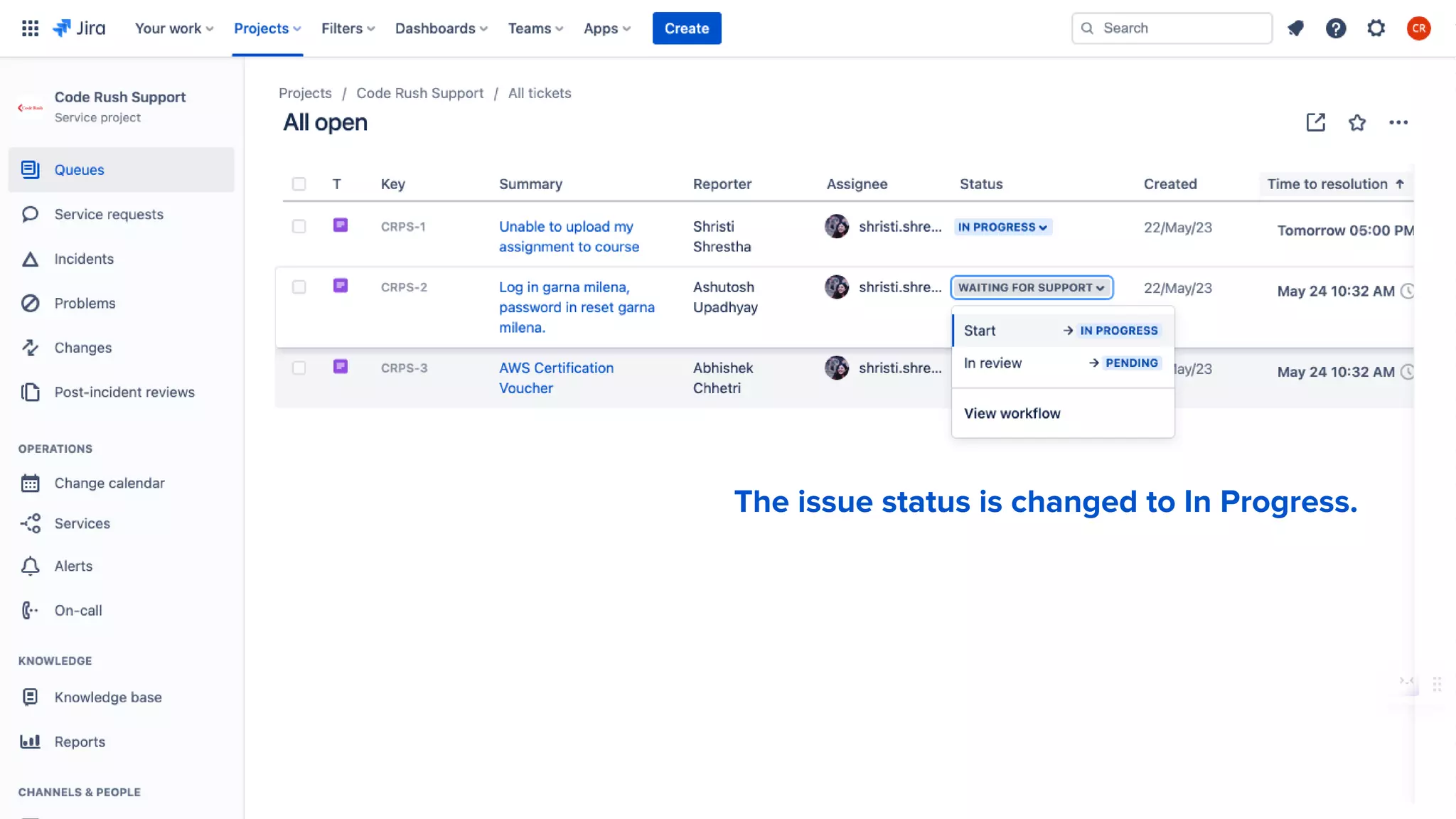Click reporter Ashutosh Upadhyay
This screenshot has height=819, width=1456.
click(x=725, y=297)
